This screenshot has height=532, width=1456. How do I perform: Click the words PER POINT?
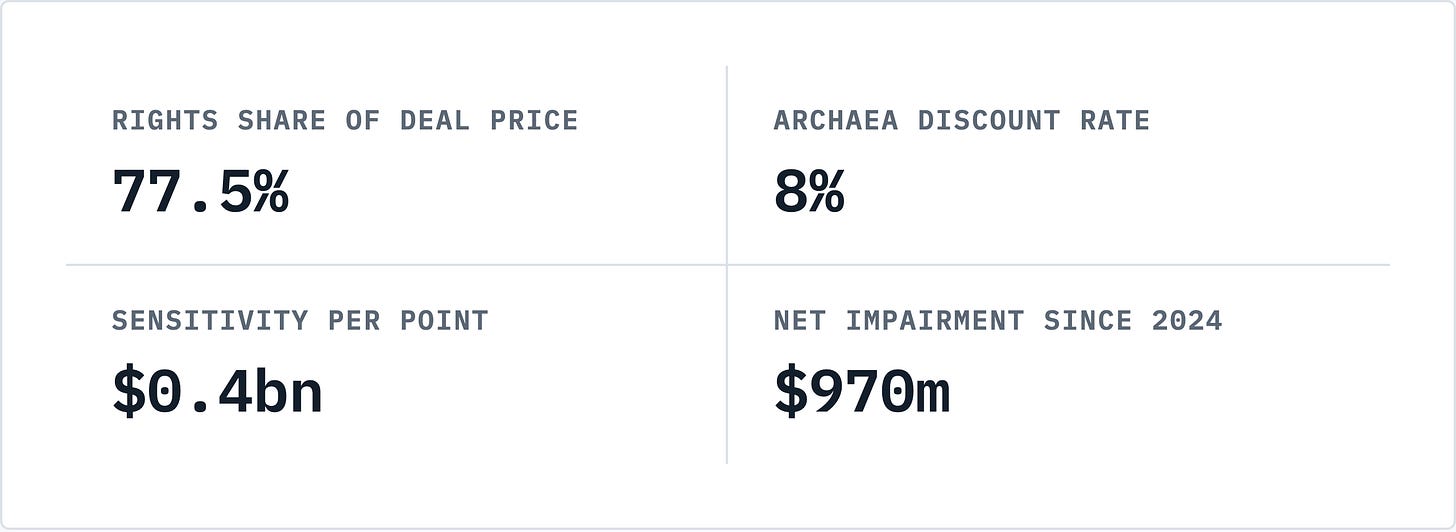coord(408,321)
